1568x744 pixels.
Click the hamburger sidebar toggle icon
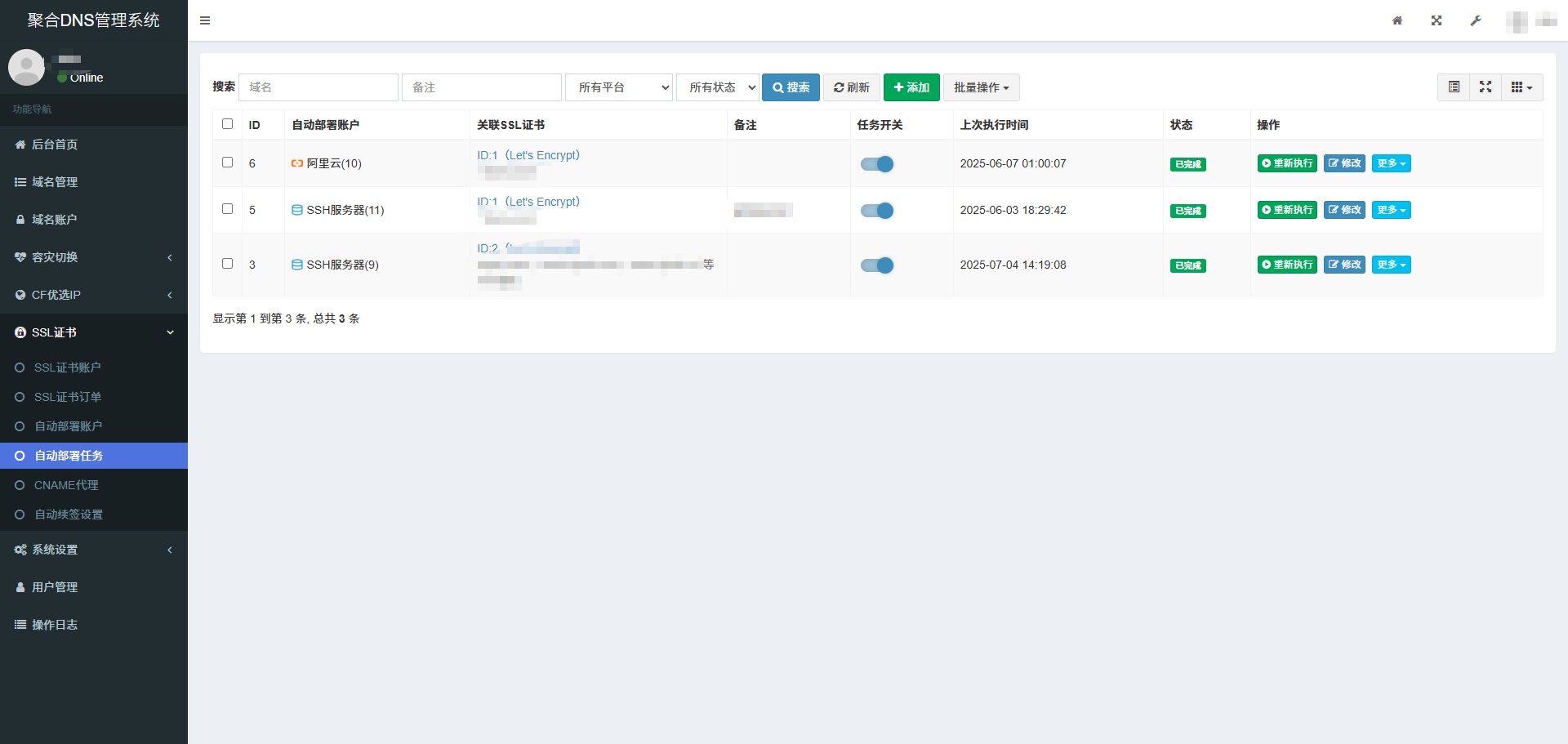205,20
